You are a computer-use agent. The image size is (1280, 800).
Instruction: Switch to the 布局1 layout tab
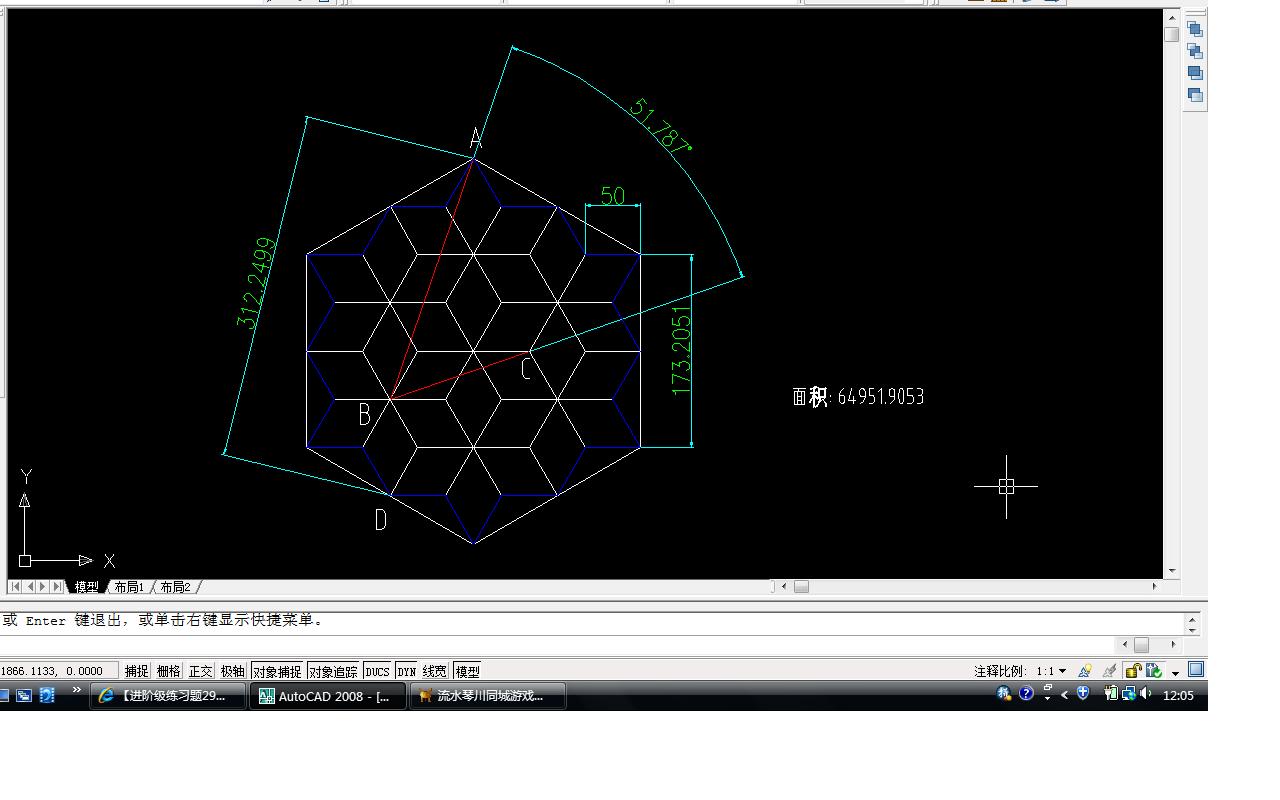[x=129, y=587]
